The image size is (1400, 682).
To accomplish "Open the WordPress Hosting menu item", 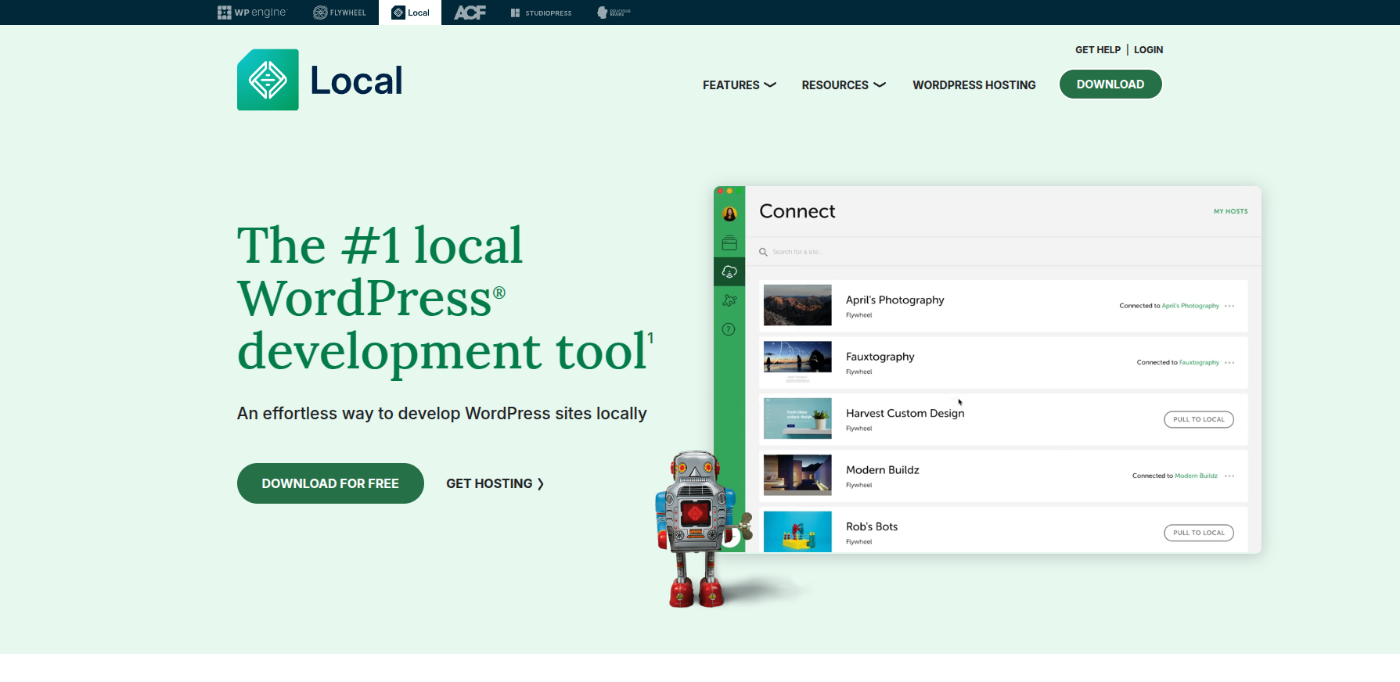I will [x=974, y=85].
